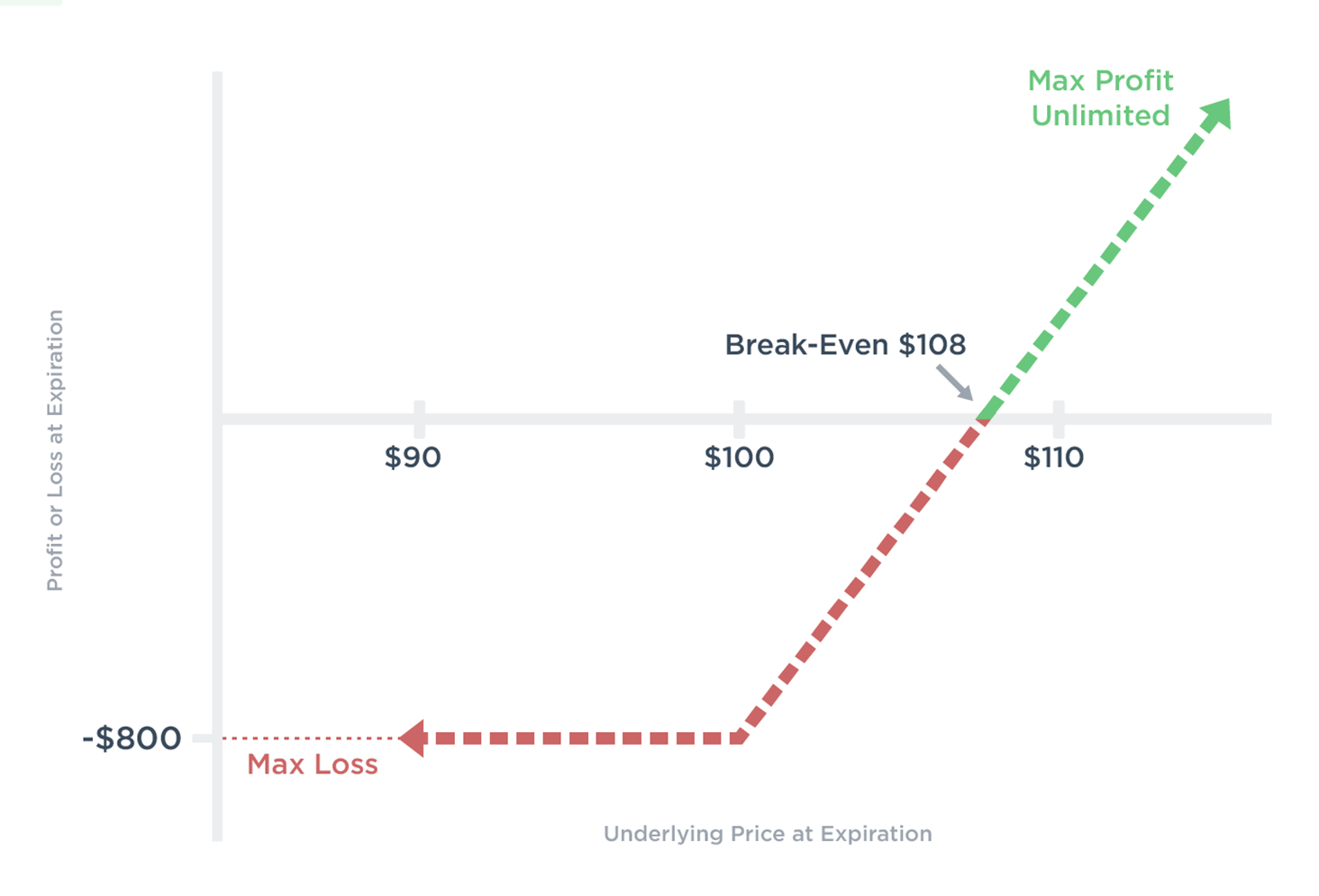Viewport: 1319px width, 896px height.
Task: Select the "Underlying Price at Expiration" axis title
Action: point(768,834)
